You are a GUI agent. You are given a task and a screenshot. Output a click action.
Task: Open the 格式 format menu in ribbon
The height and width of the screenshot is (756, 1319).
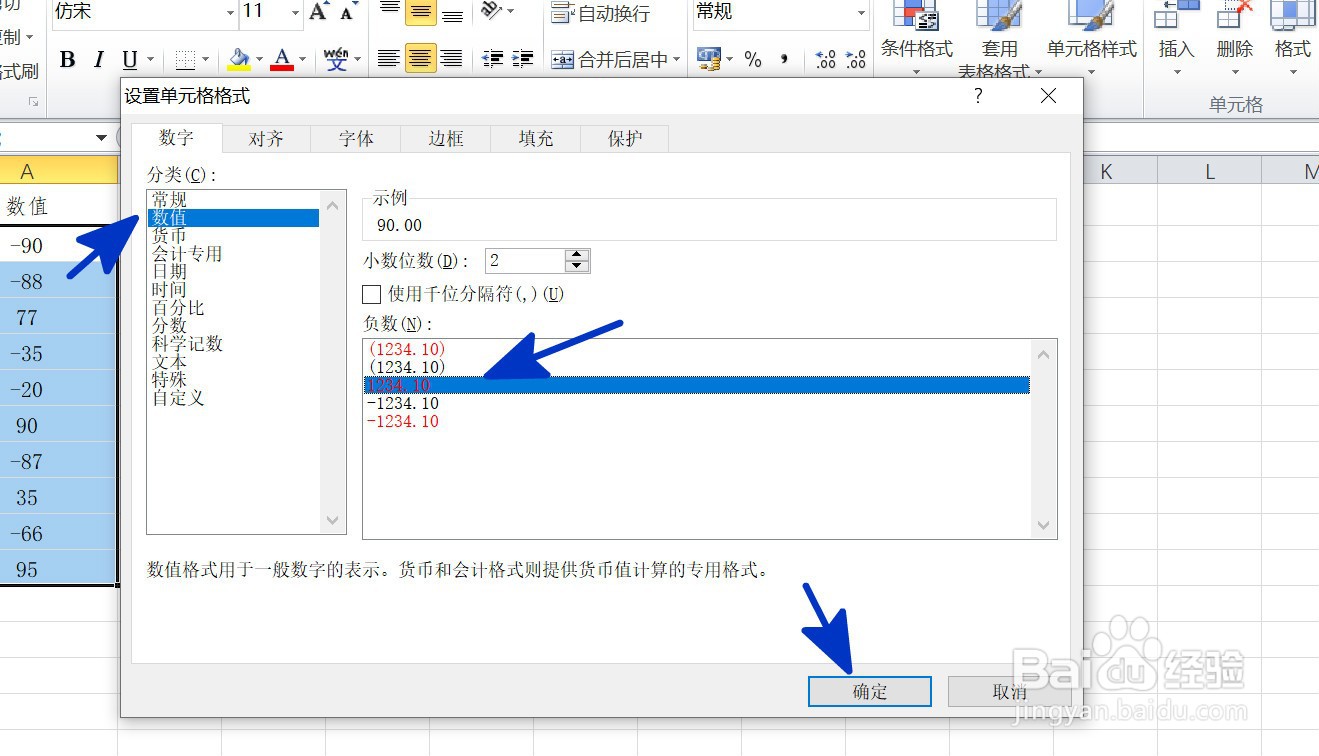point(1292,40)
